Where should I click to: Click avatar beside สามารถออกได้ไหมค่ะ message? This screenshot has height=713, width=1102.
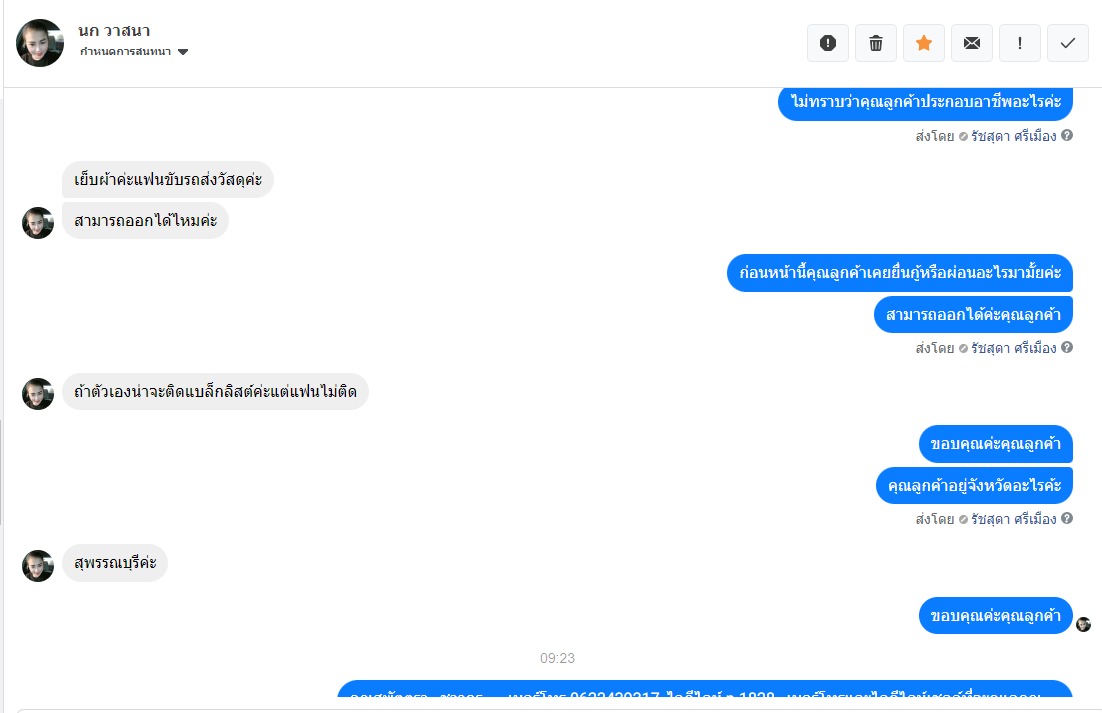pos(38,223)
